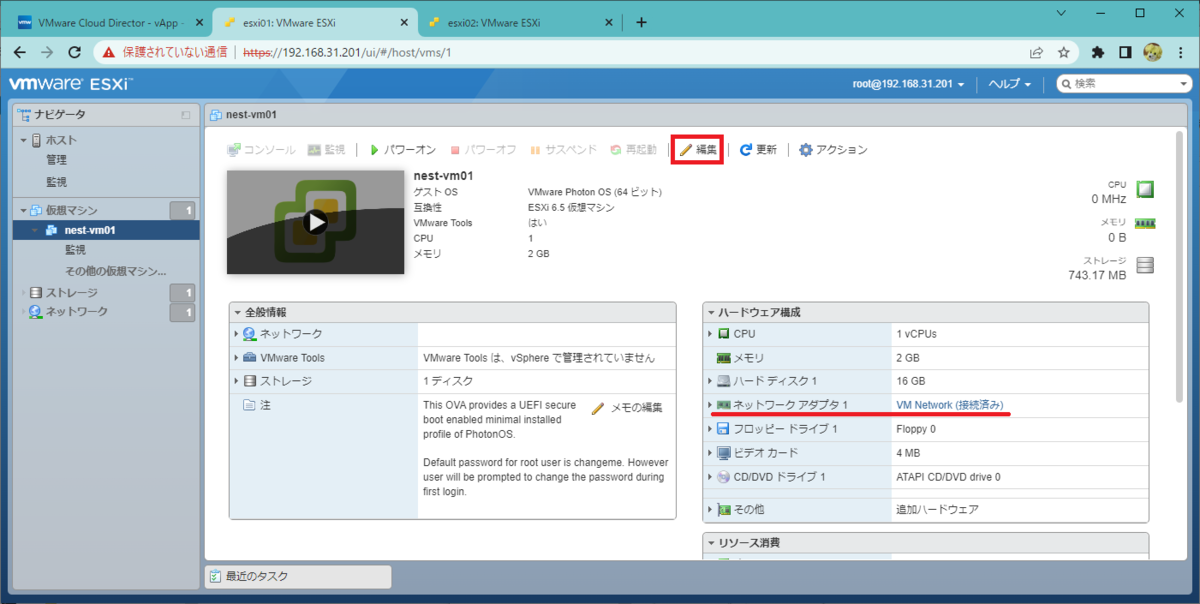Select 監視 under nest-vm01
Image resolution: width=1200 pixels, height=604 pixels.
[x=75, y=250]
